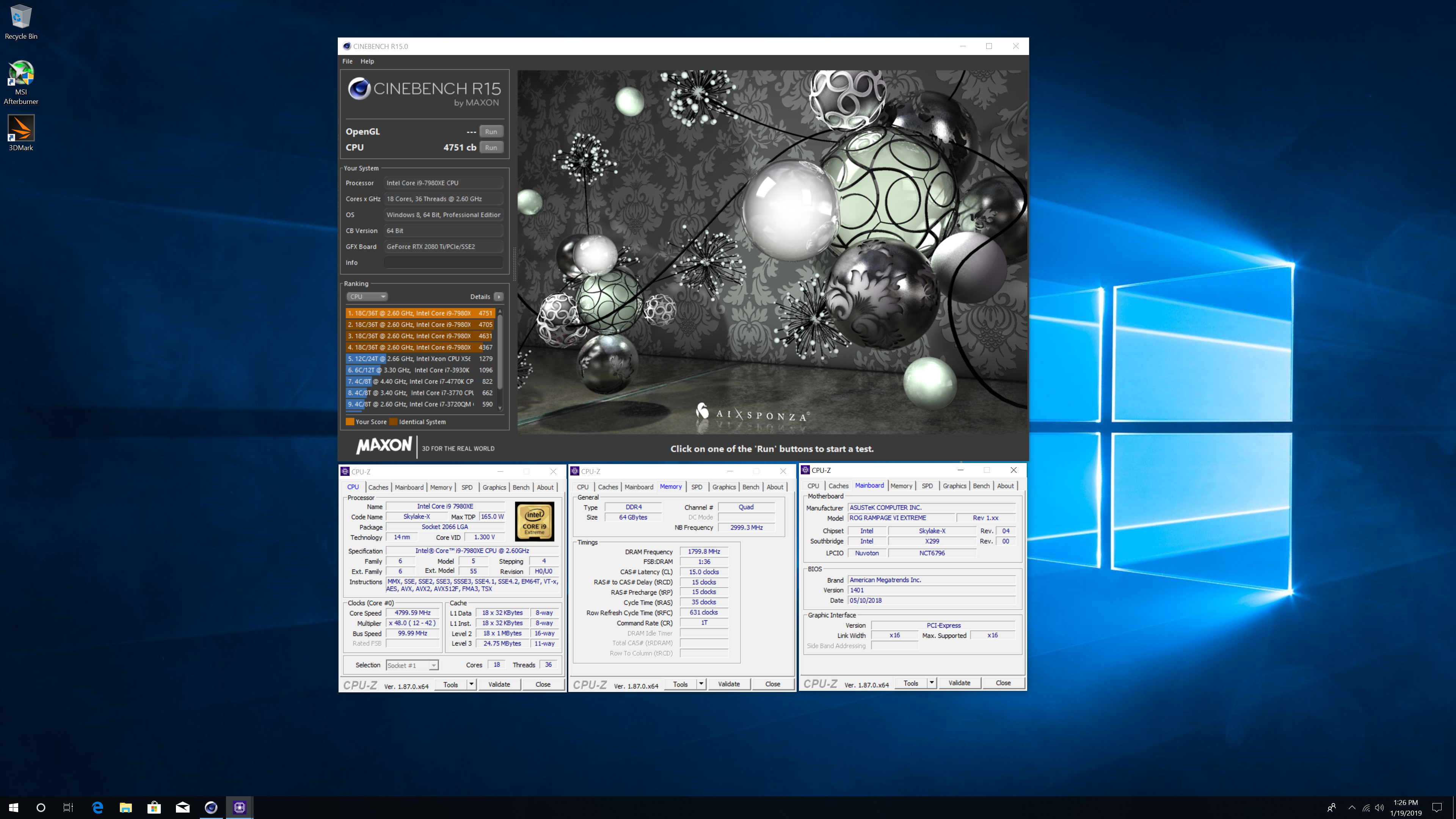Open ranking Details arrow button

point(498,296)
